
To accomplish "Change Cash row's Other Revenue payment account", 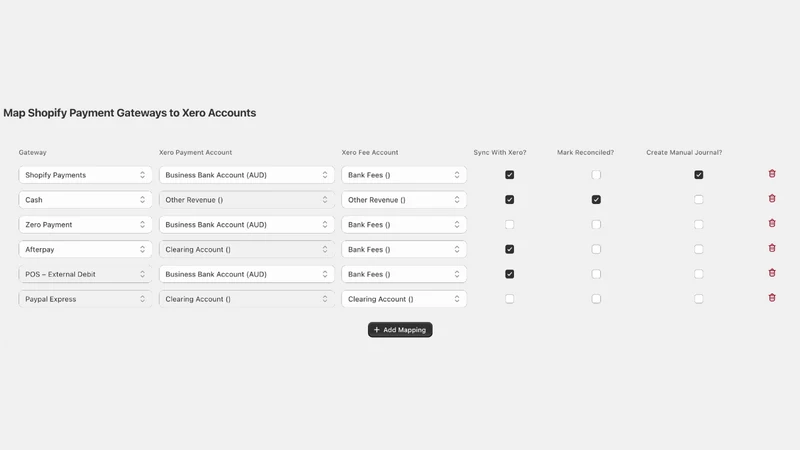I will coord(246,199).
